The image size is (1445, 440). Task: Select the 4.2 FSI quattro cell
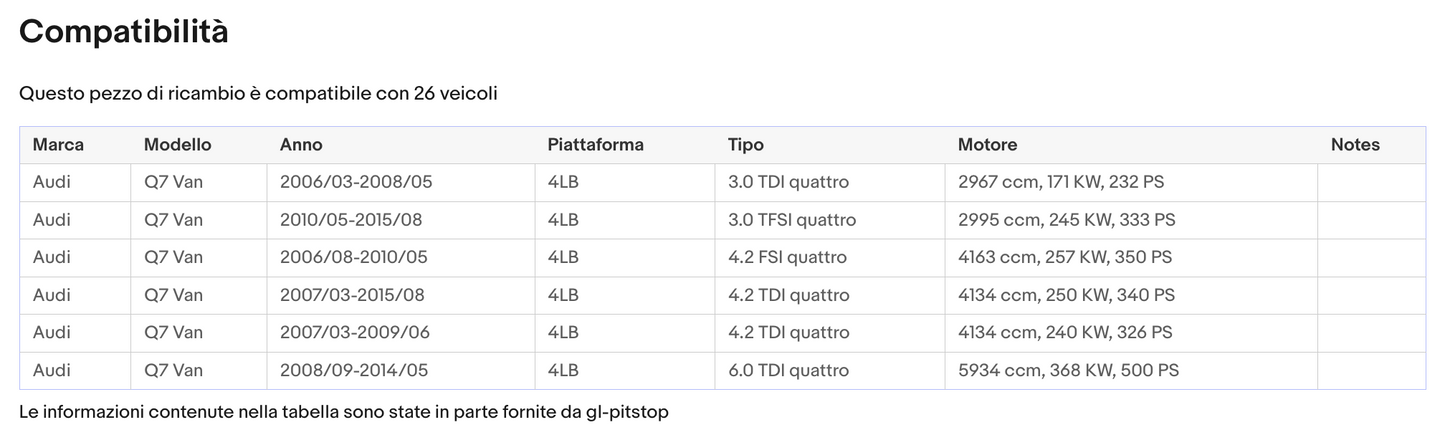(787, 258)
